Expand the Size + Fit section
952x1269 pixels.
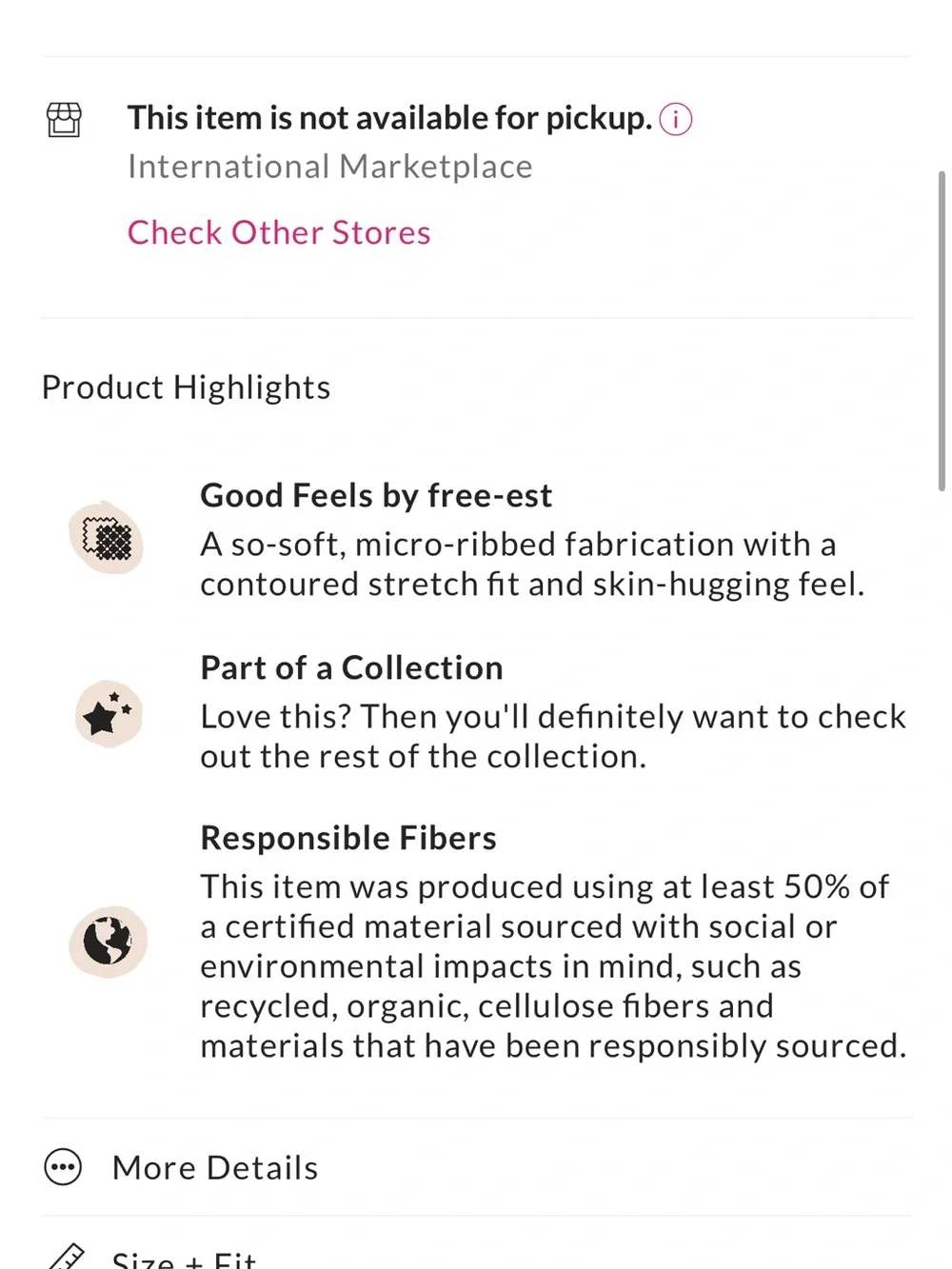click(476, 1245)
